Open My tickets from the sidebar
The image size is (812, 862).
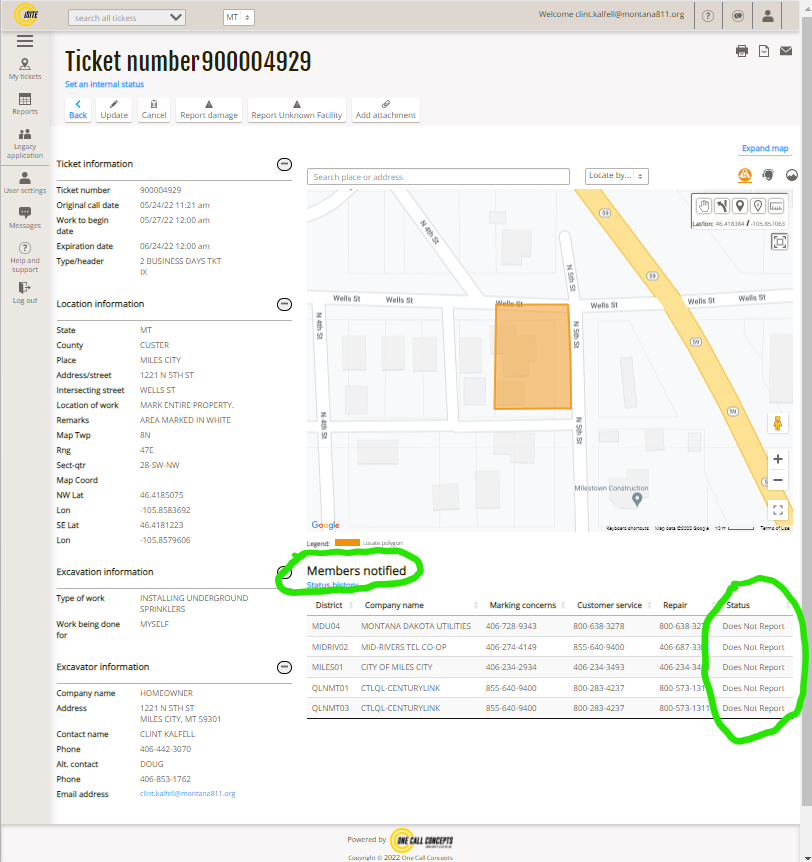click(25, 69)
